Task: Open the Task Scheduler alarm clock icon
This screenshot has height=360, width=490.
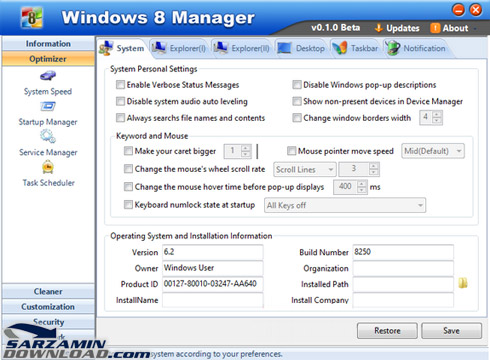Action: pyautogui.click(x=48, y=167)
